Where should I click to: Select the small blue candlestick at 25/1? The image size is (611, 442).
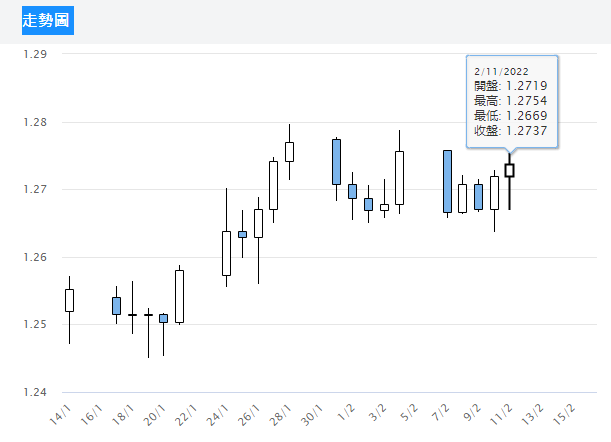pyautogui.click(x=242, y=234)
